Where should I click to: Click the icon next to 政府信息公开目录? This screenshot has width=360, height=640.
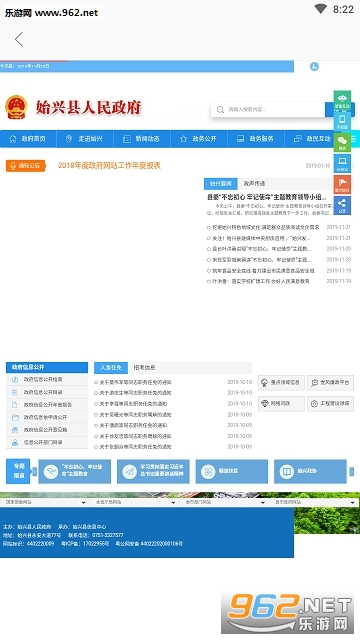[x=15, y=392]
